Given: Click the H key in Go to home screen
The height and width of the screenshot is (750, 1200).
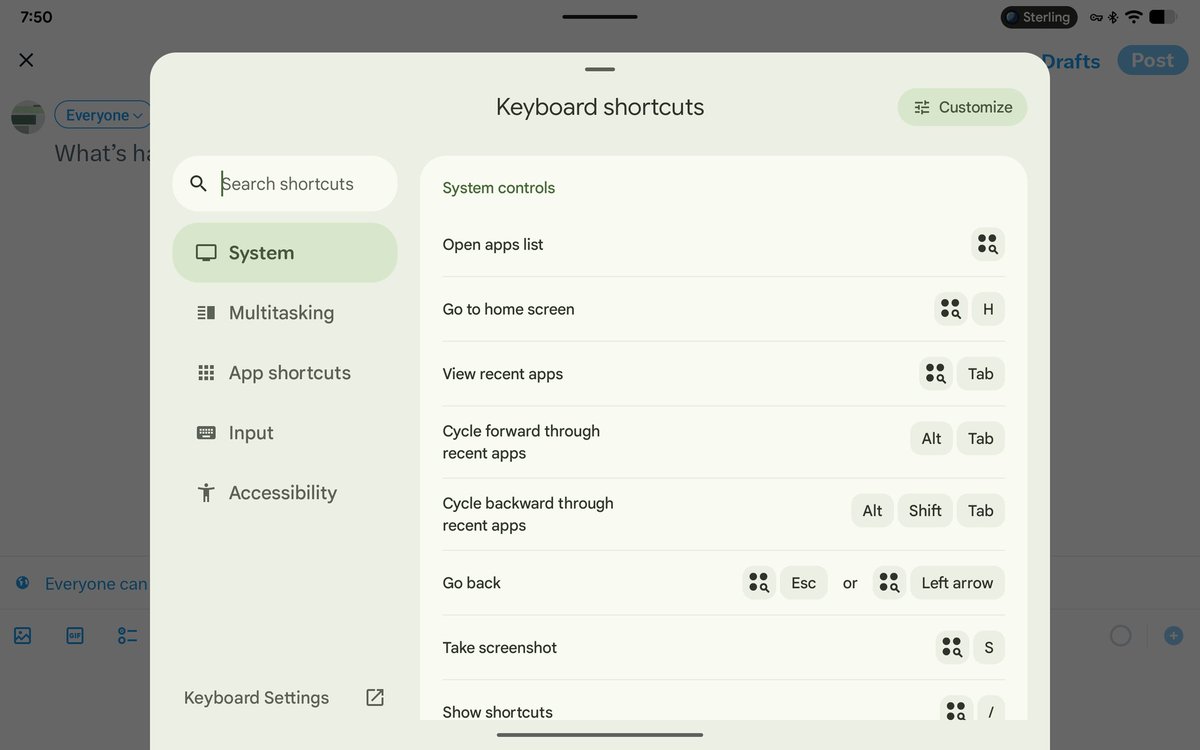Looking at the screenshot, I should point(988,309).
